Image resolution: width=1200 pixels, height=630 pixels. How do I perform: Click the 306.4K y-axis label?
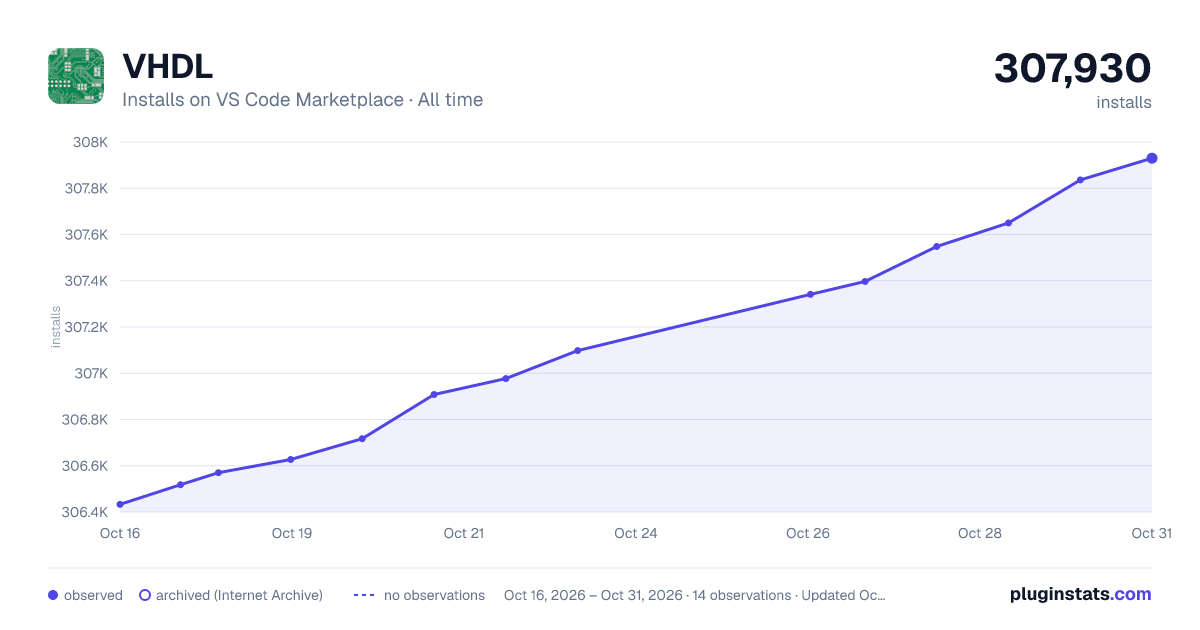85,512
